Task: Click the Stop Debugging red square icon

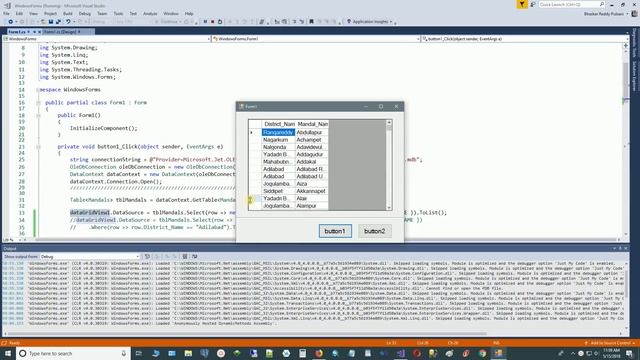Action: (213, 22)
